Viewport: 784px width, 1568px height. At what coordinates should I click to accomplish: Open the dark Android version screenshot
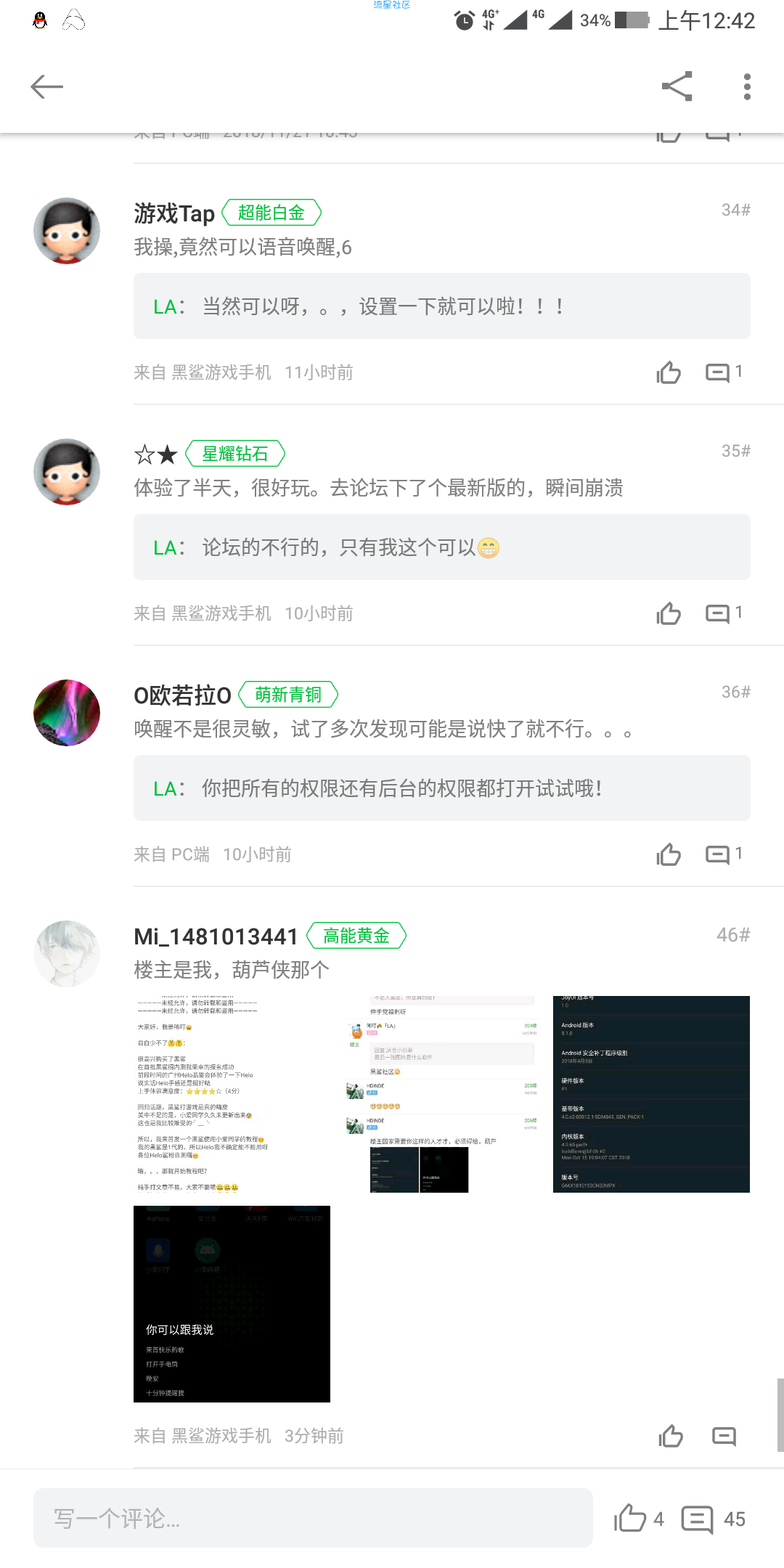tap(651, 1094)
